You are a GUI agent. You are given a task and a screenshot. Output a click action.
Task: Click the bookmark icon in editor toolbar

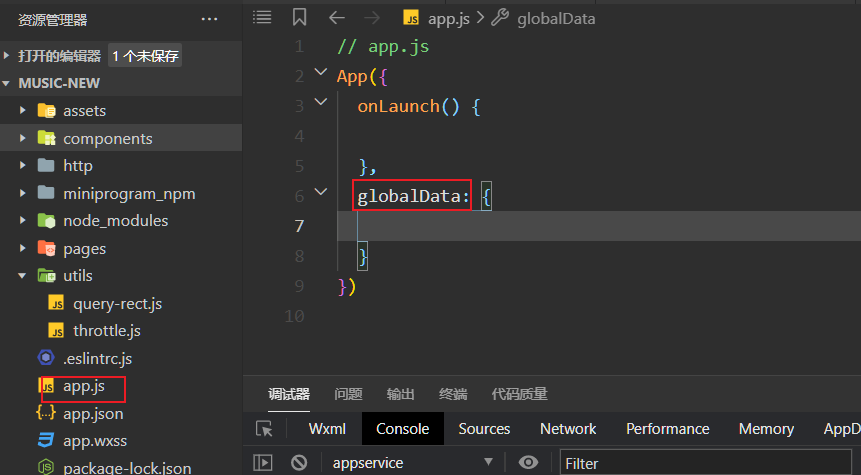[299, 17]
